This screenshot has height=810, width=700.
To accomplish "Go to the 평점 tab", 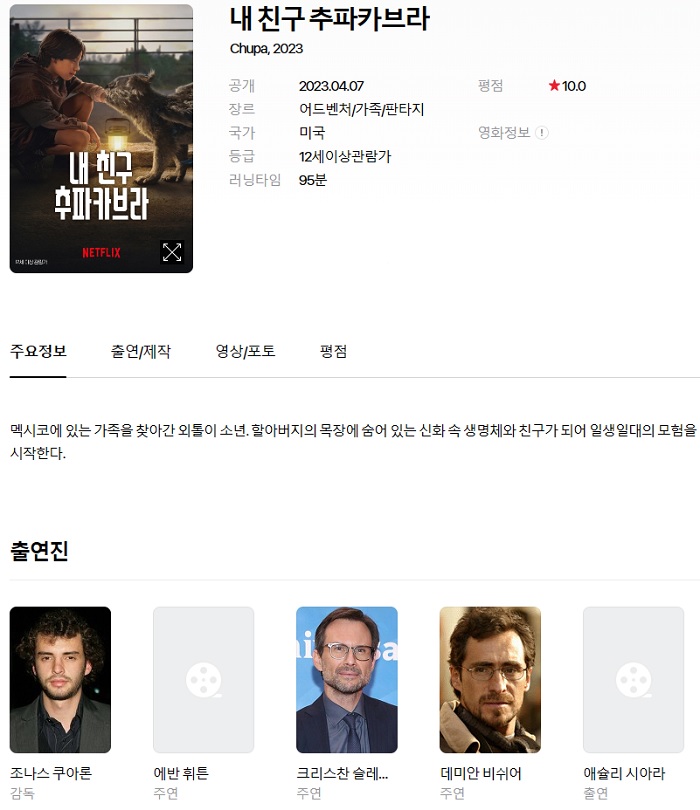I will (x=333, y=351).
